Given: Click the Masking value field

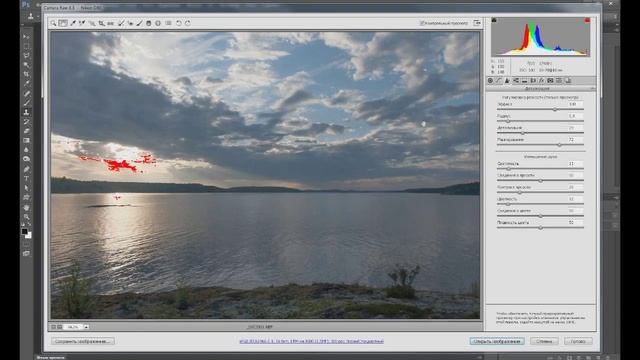Looking at the screenshot, I should pos(576,140).
